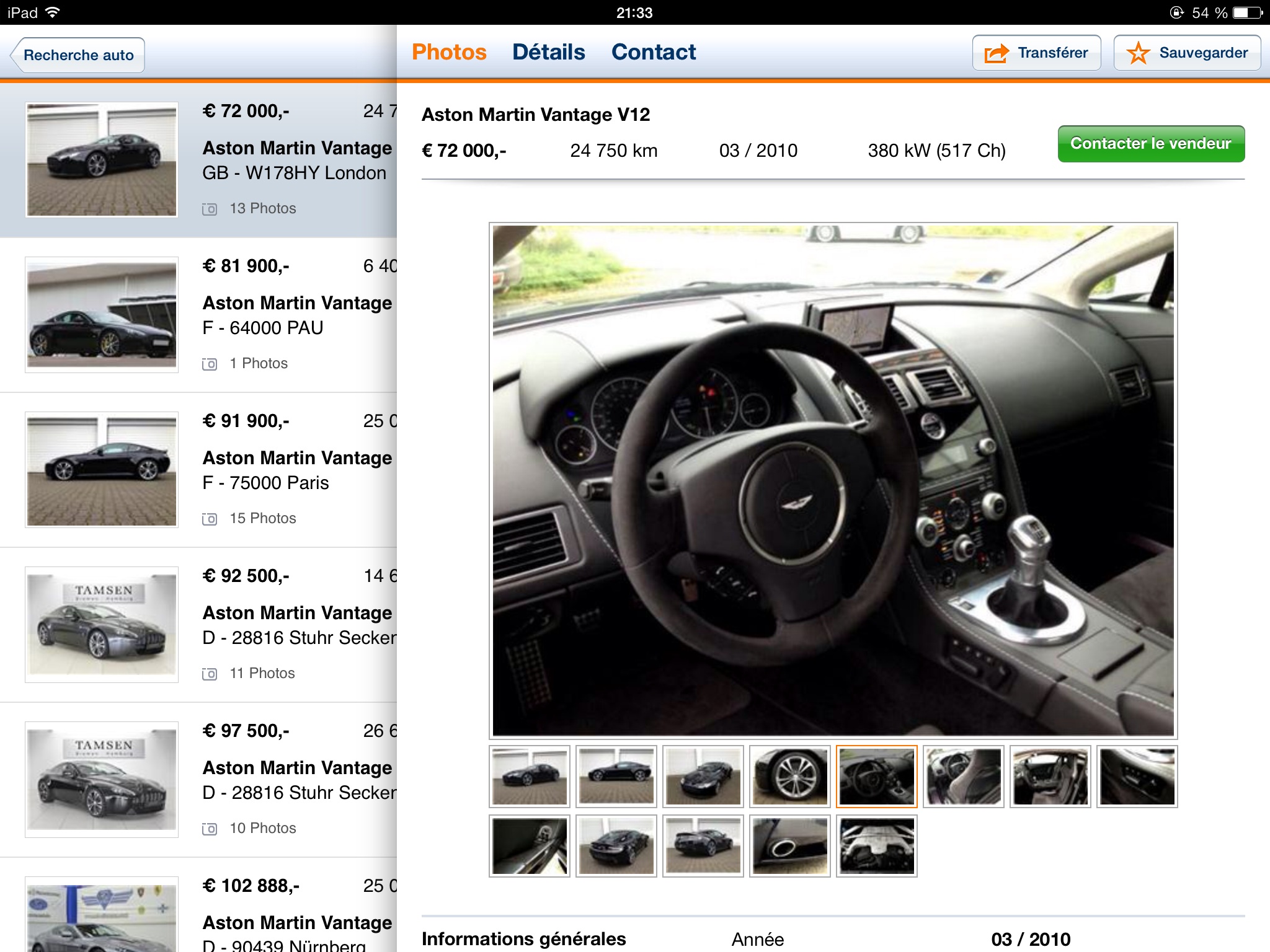
Task: Tap the Wi-Fi icon in status bar
Action: tap(53, 12)
